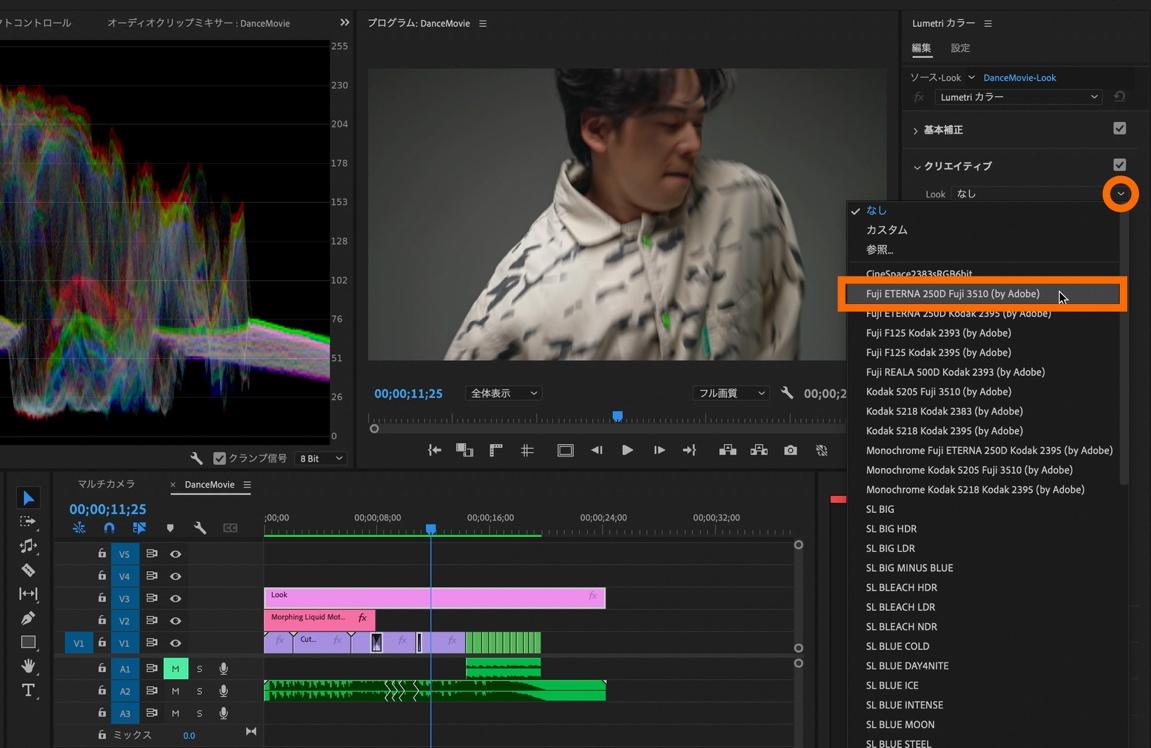Disable the Basic Correction section checkbox

tap(1119, 129)
